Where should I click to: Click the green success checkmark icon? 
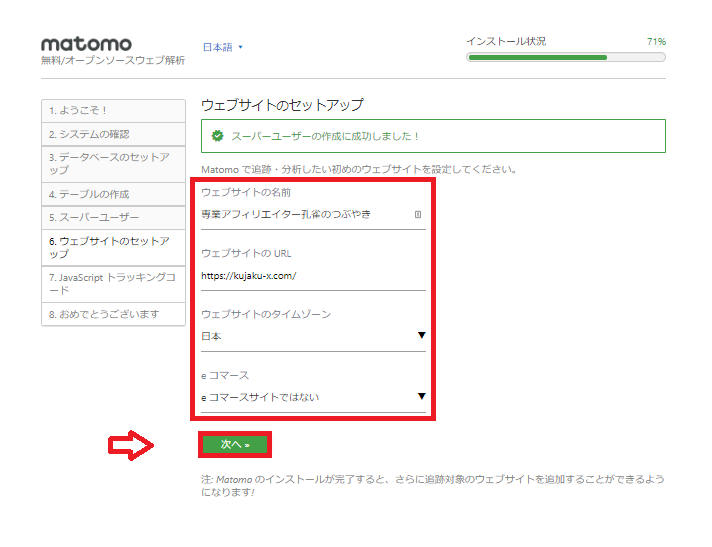point(218,136)
